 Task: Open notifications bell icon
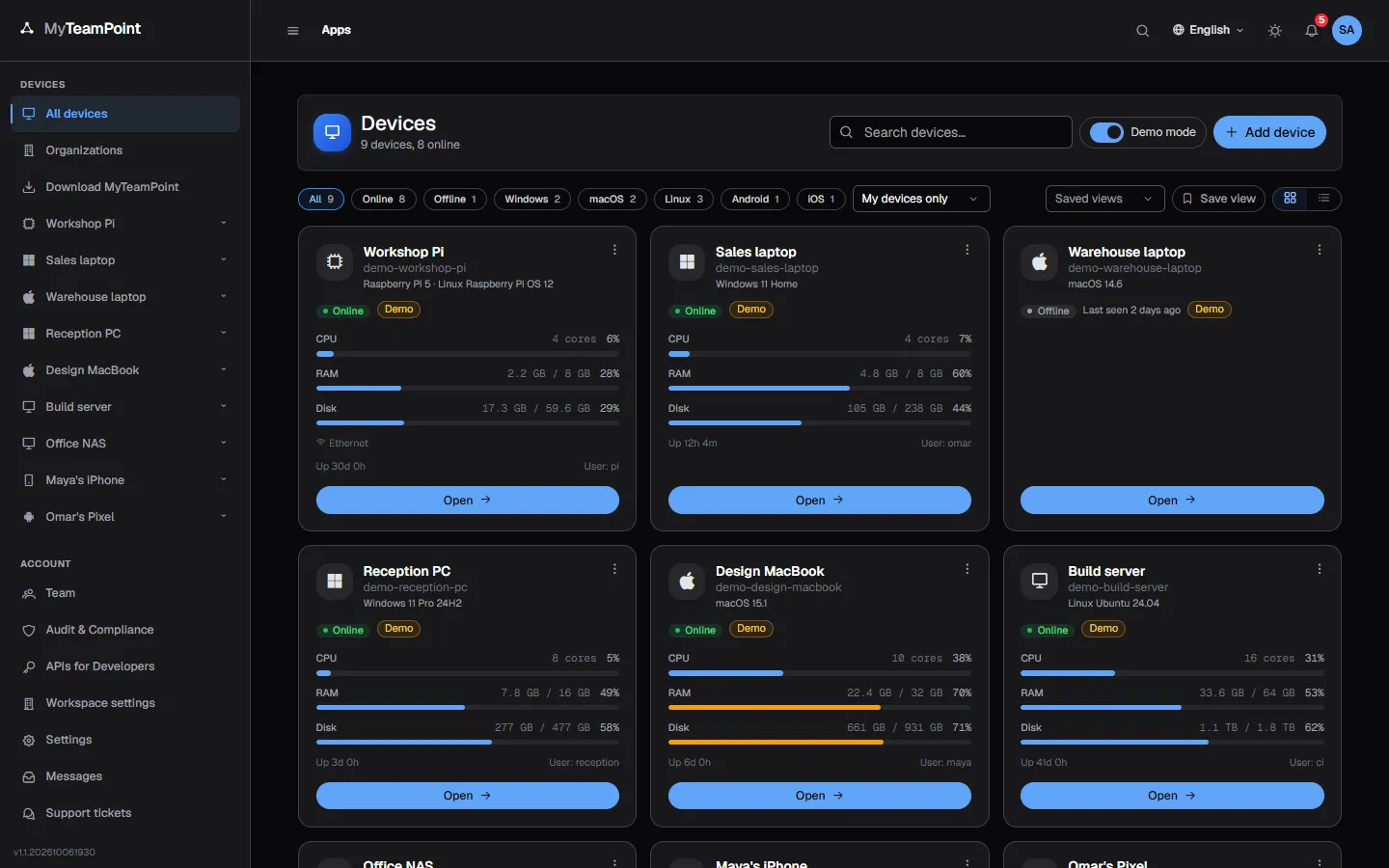pyautogui.click(x=1312, y=30)
